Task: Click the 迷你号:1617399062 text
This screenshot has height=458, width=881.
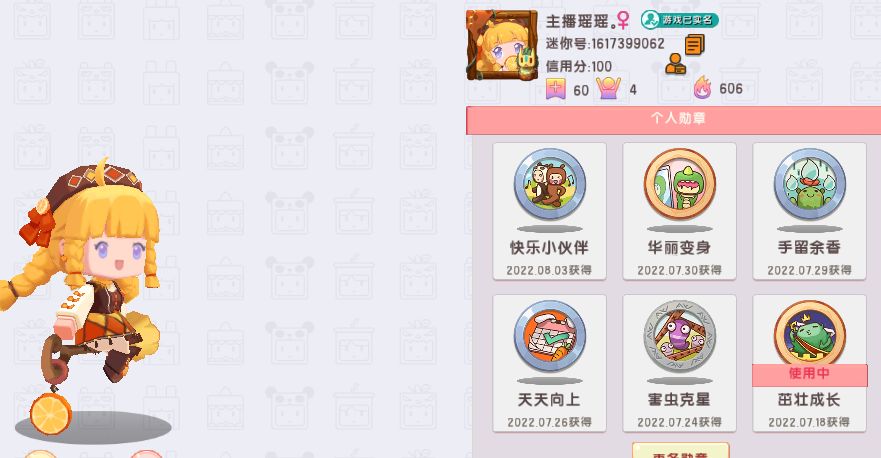Action: click(x=605, y=44)
